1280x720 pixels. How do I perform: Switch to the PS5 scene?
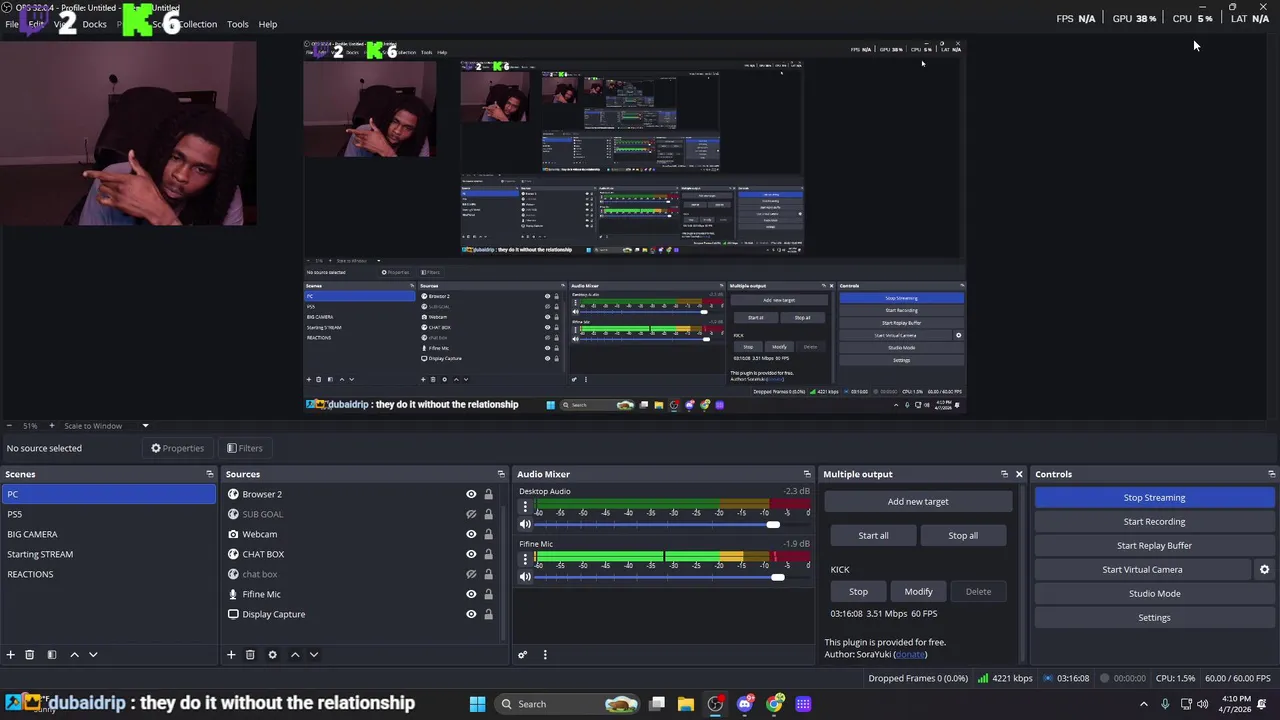[108, 514]
